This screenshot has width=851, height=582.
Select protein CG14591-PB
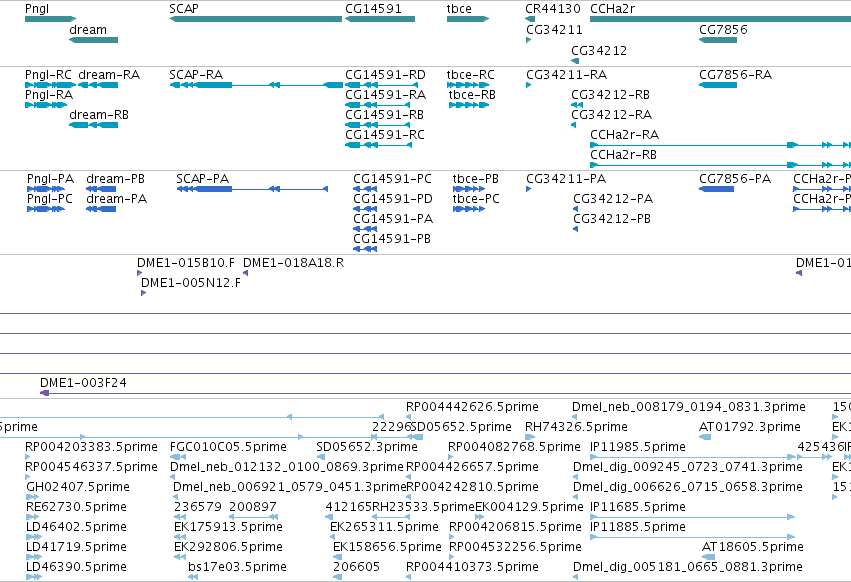(x=392, y=239)
